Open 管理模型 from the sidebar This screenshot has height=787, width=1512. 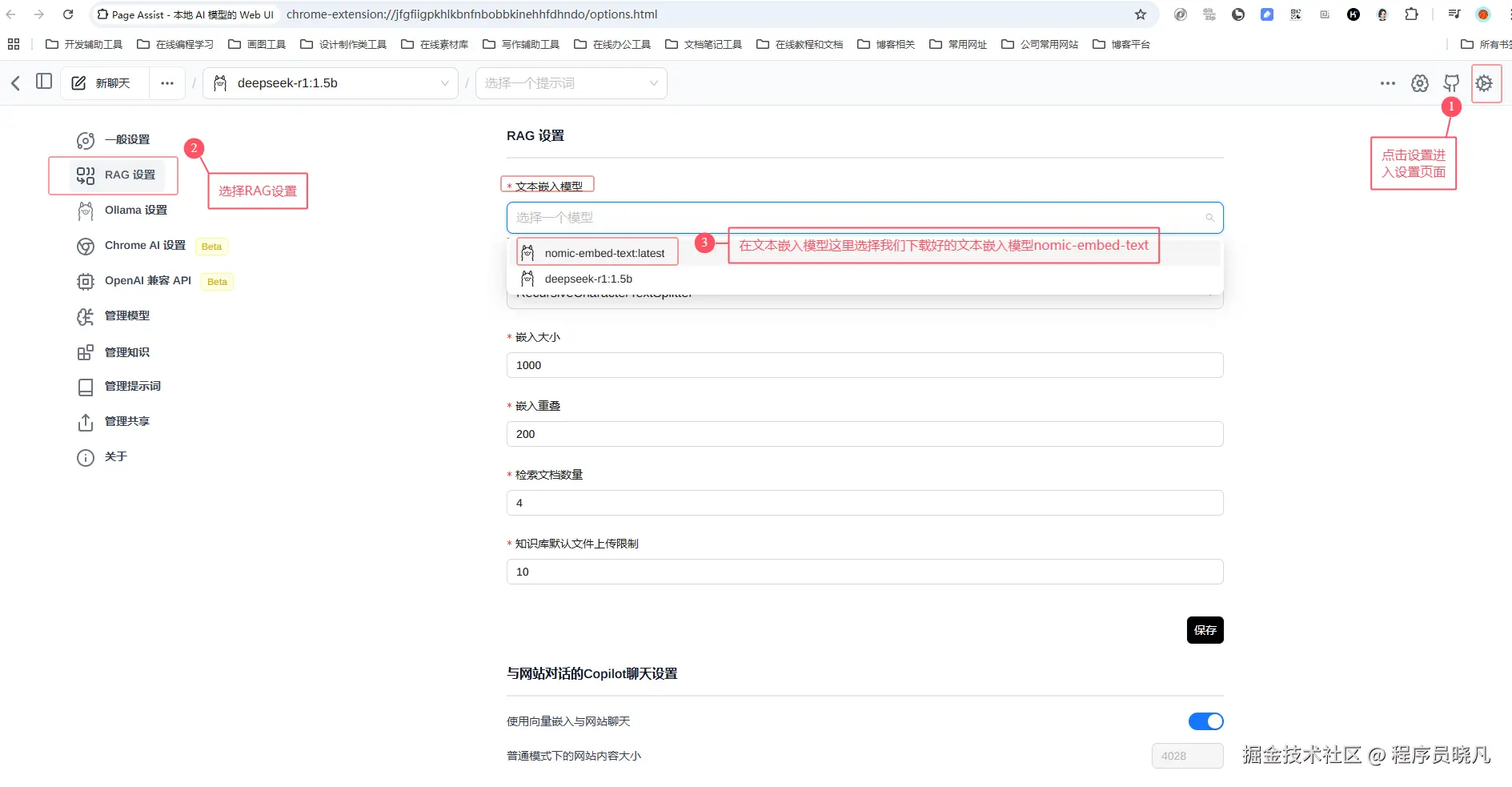[126, 315]
